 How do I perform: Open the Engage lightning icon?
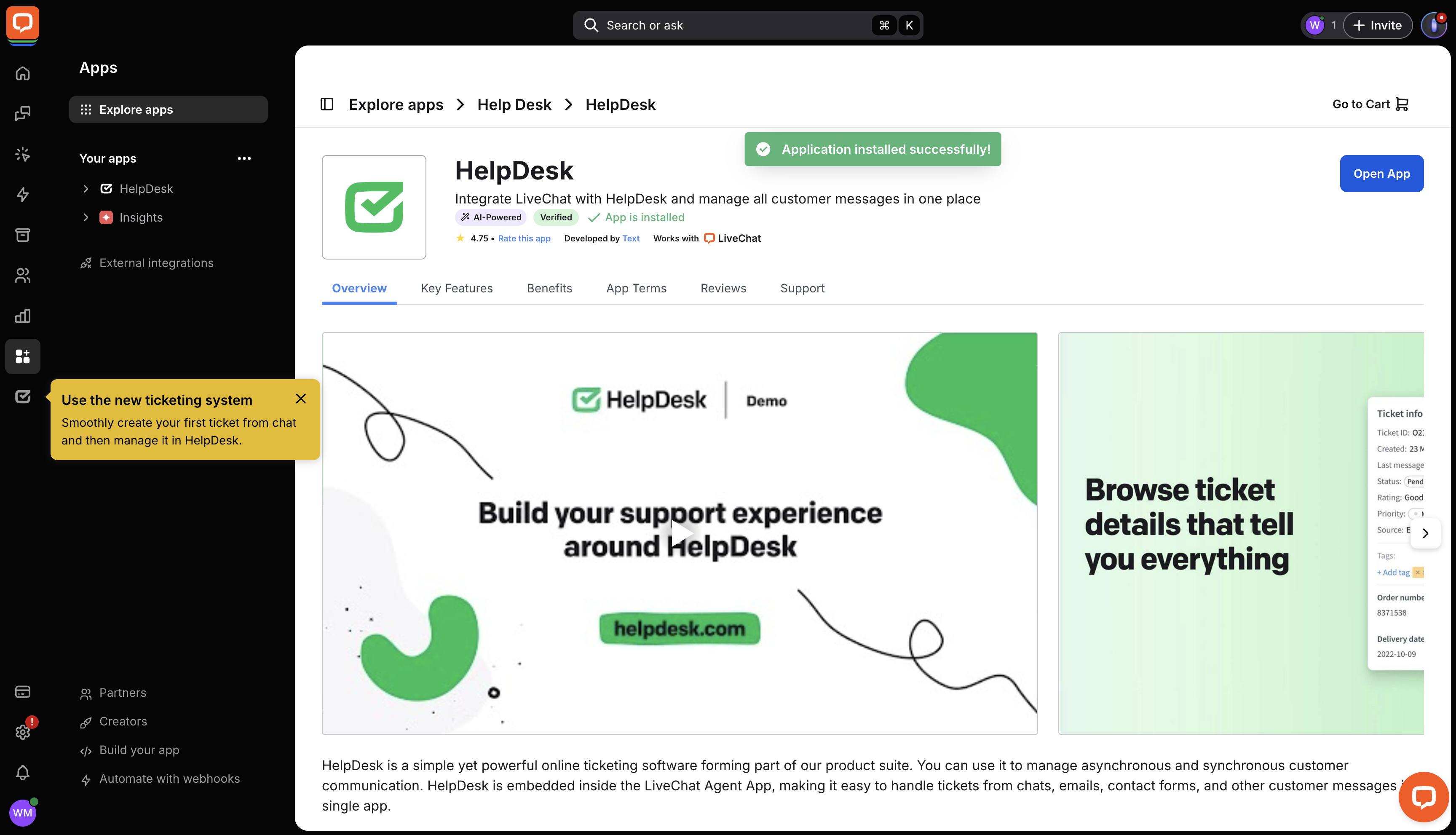(22, 195)
